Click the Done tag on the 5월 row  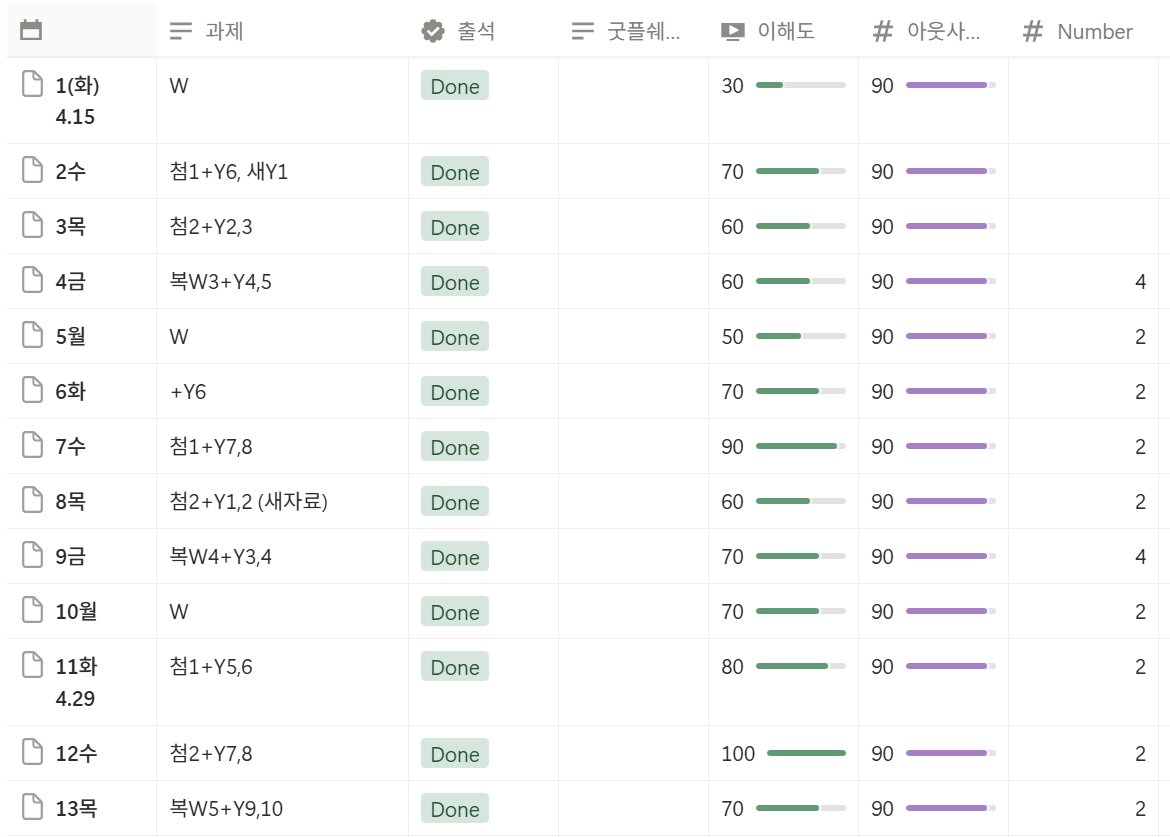click(454, 337)
